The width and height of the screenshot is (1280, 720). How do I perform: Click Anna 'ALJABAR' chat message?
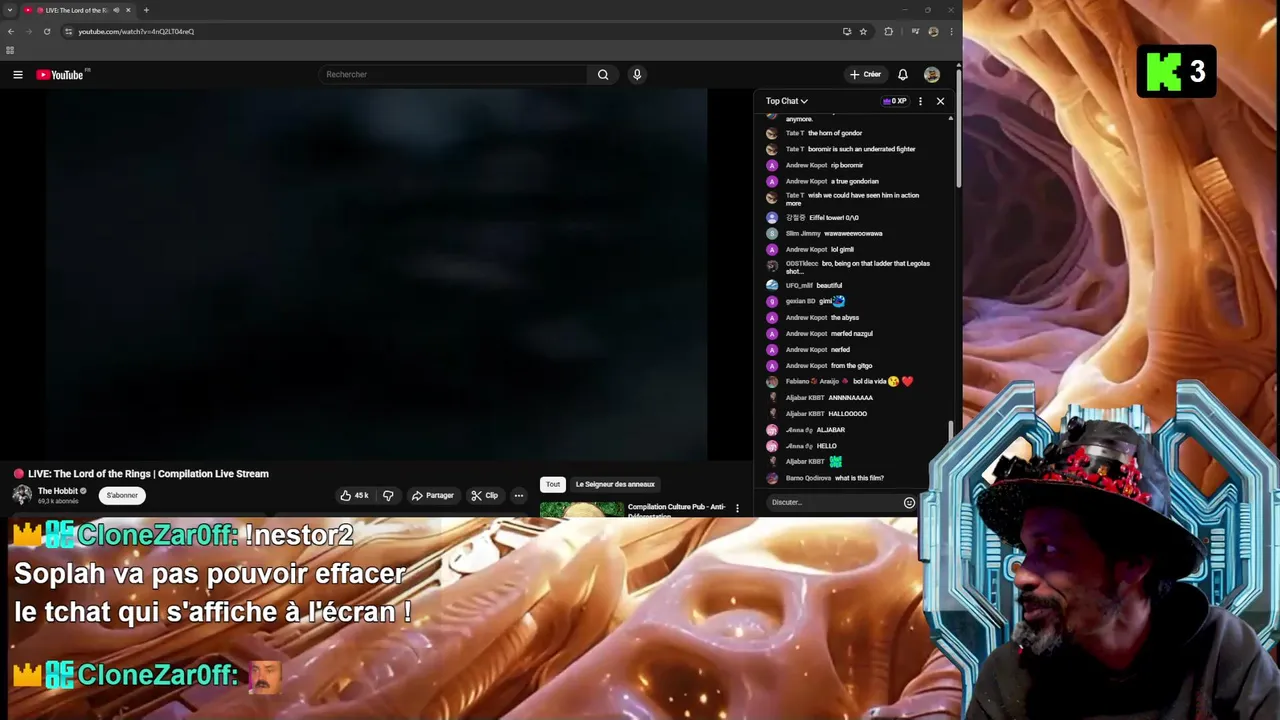[831, 430]
